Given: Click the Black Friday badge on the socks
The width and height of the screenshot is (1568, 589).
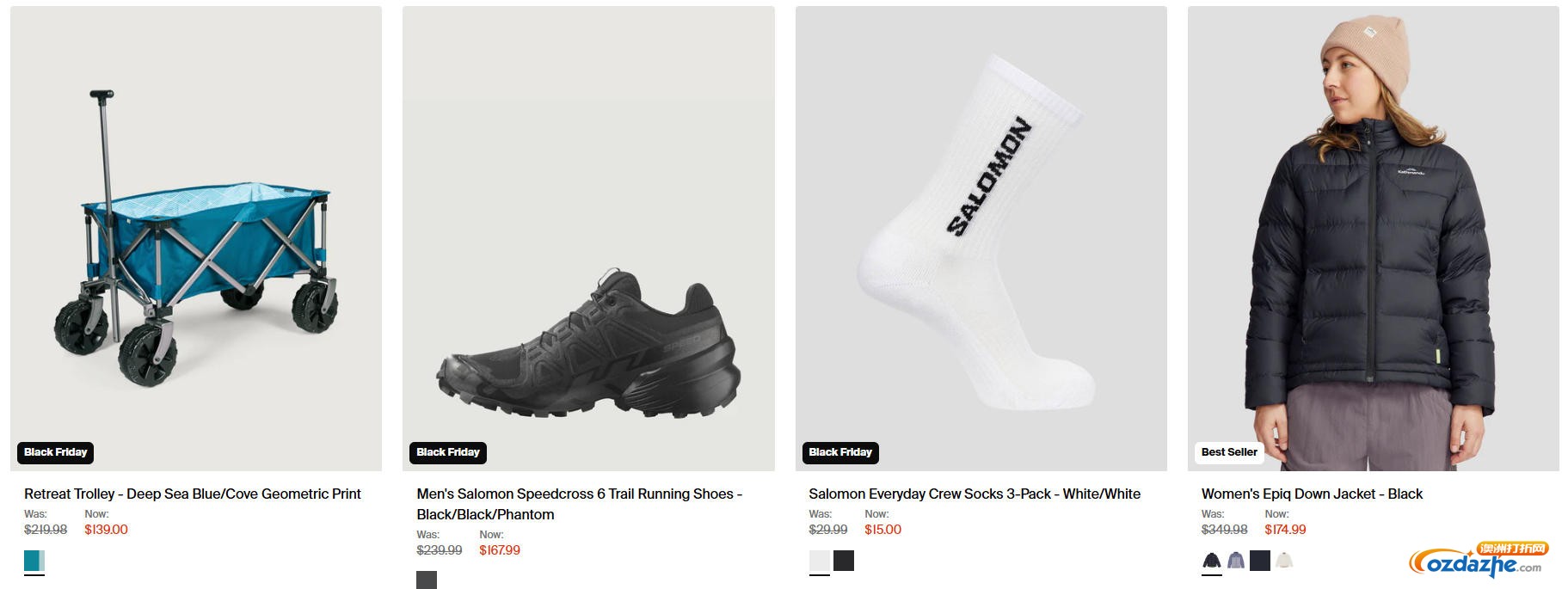Looking at the screenshot, I should tap(840, 452).
